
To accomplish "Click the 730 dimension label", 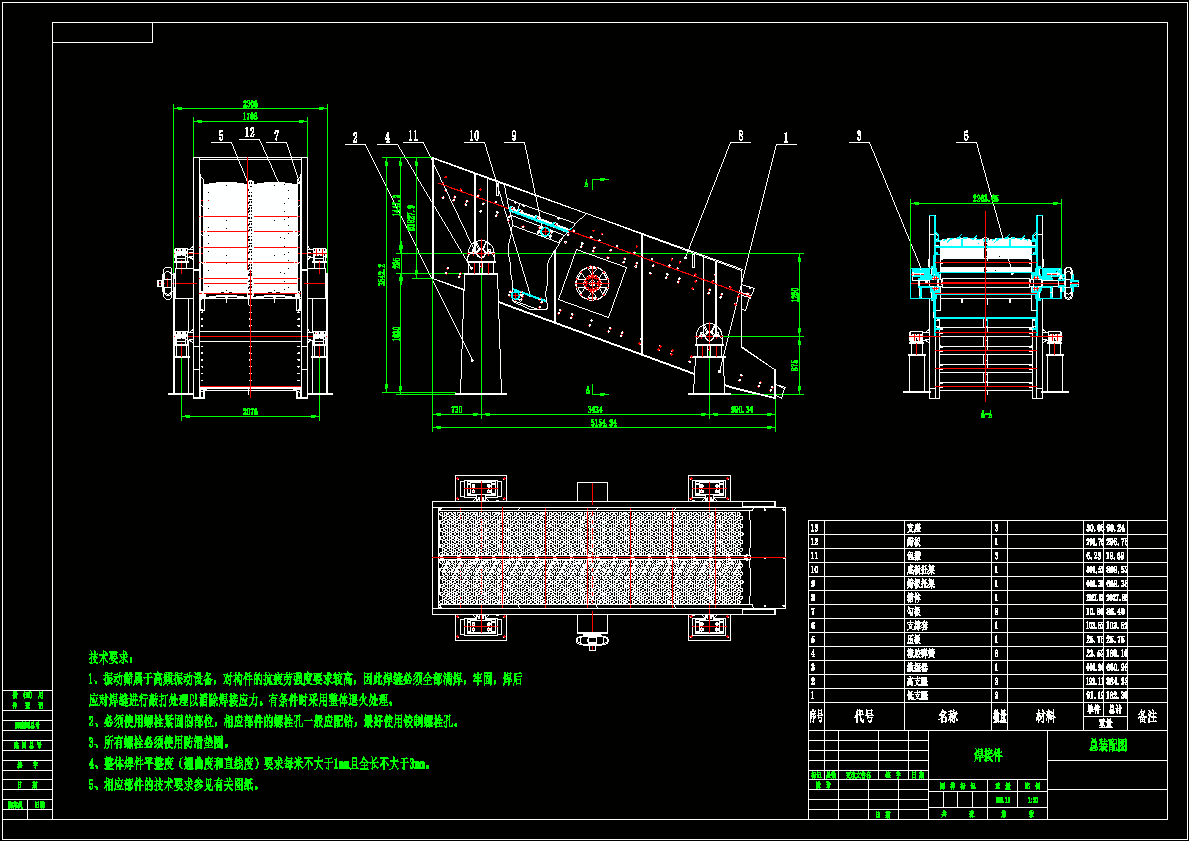I will (456, 410).
